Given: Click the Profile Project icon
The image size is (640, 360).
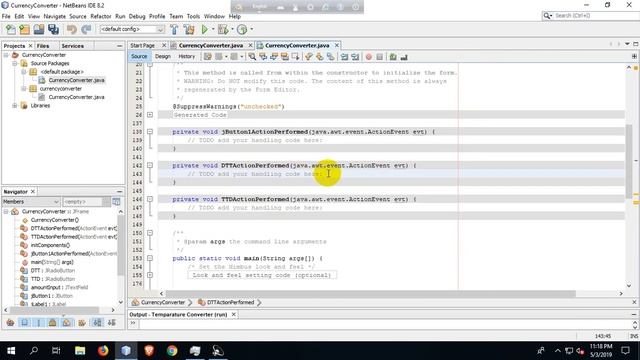Looking at the screenshot, I should (242, 29).
